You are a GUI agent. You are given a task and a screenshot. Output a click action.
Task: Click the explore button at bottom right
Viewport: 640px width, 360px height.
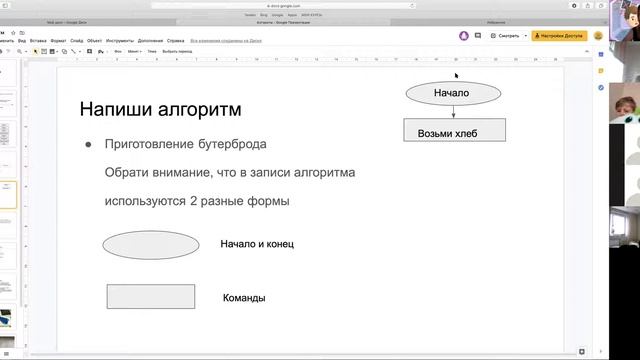click(582, 351)
